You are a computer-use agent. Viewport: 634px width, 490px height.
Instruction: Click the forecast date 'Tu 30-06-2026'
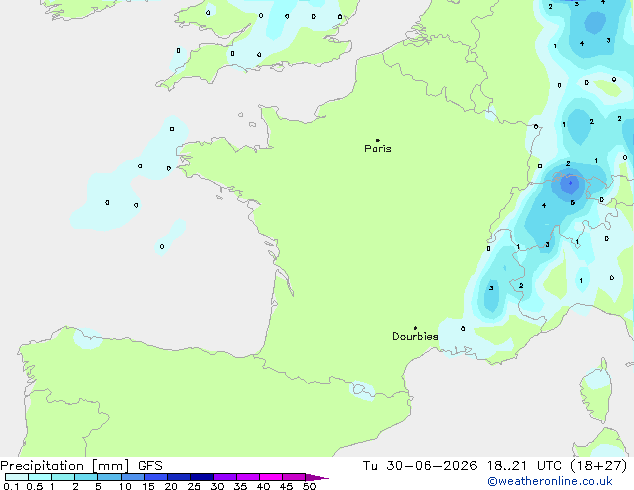click(x=420, y=466)
